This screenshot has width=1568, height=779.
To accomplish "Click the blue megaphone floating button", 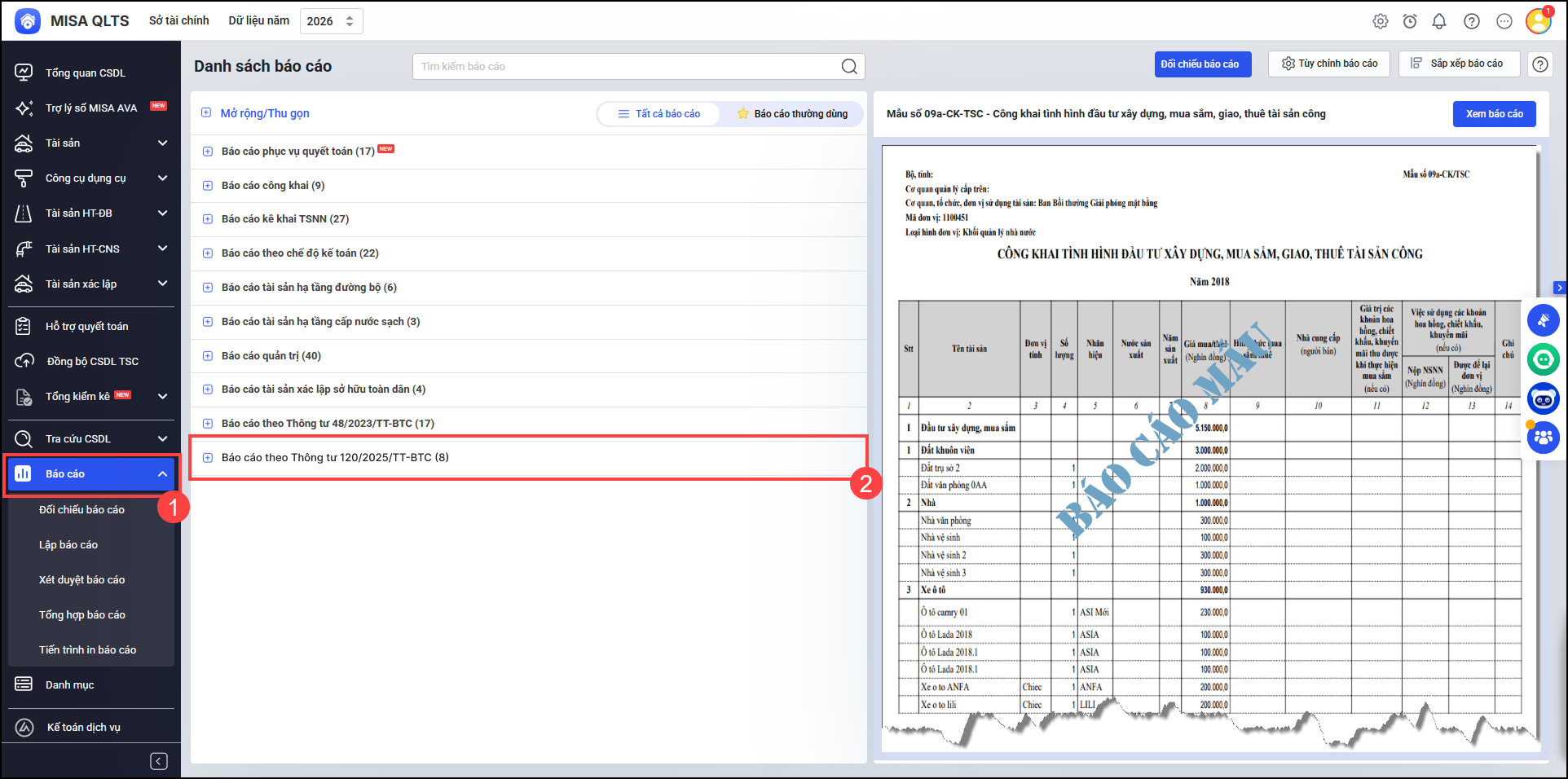I will pos(1544,320).
